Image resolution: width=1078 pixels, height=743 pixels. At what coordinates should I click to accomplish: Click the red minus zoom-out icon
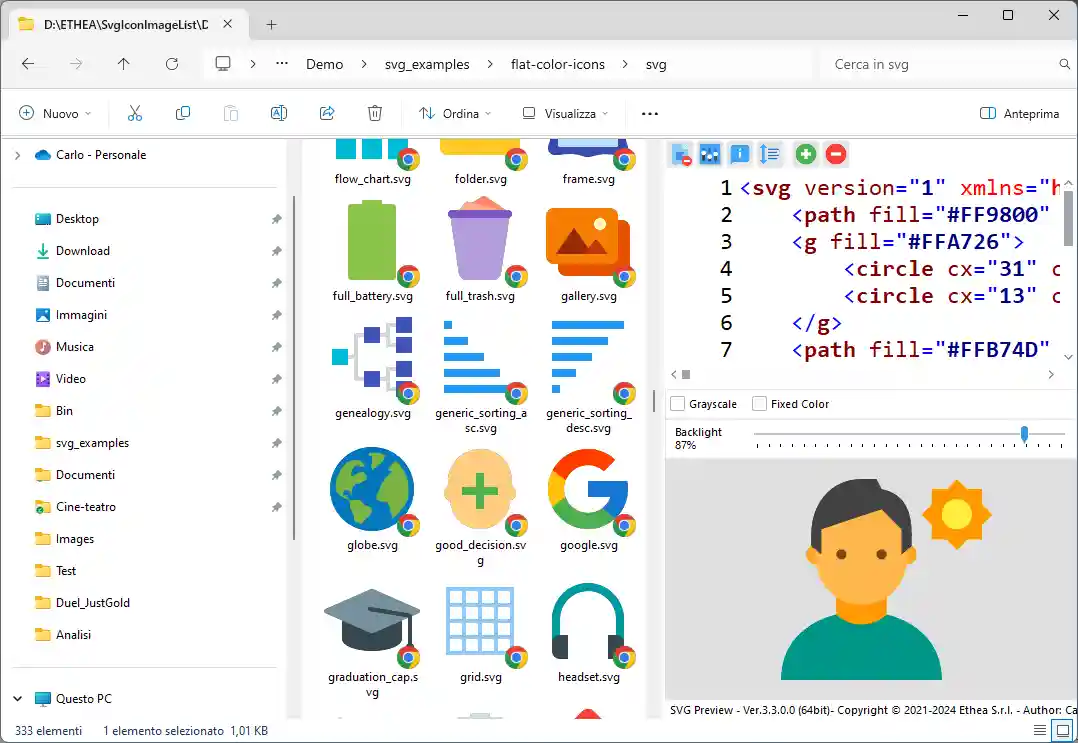836,154
